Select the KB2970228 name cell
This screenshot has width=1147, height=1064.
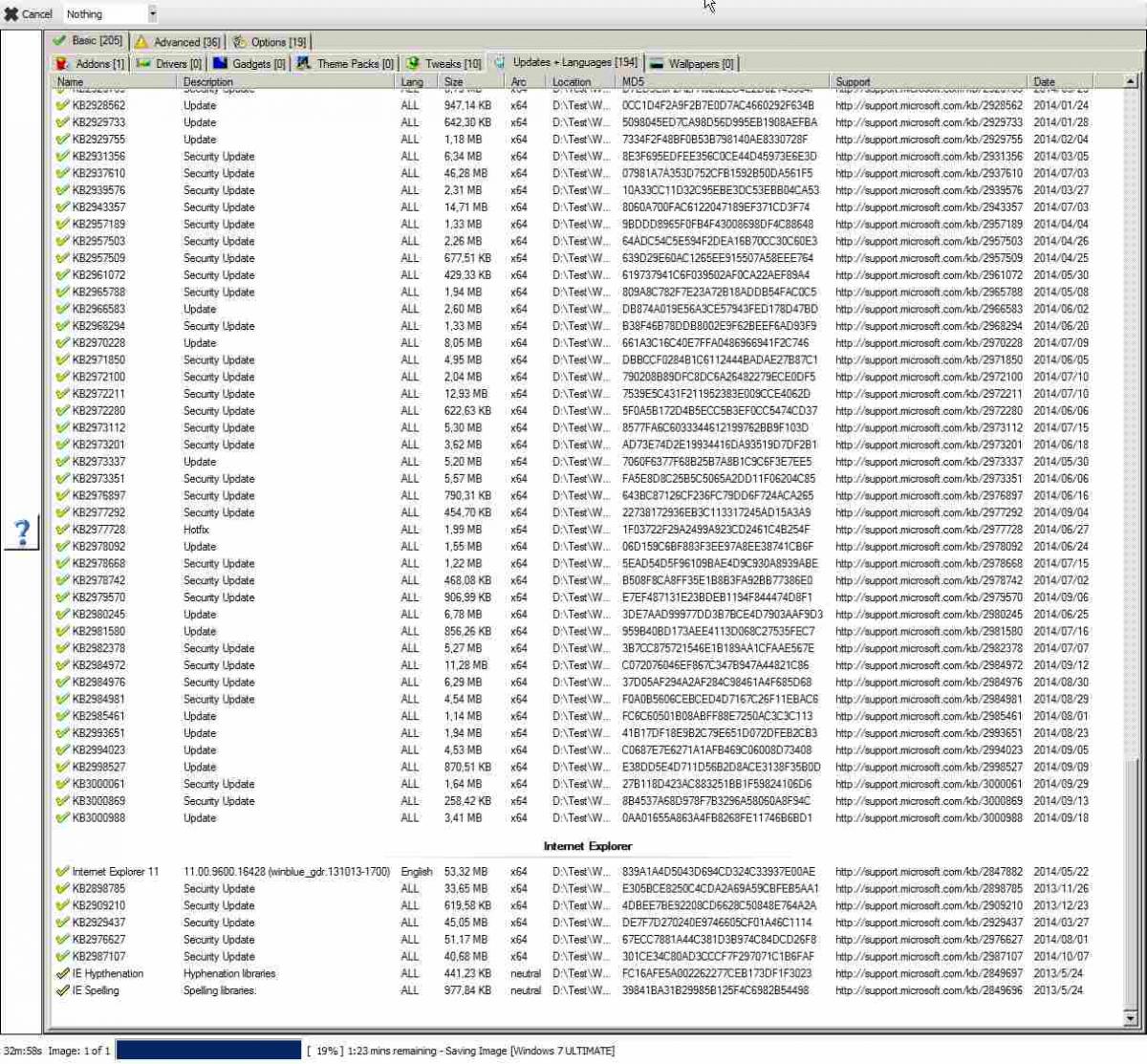[x=98, y=343]
